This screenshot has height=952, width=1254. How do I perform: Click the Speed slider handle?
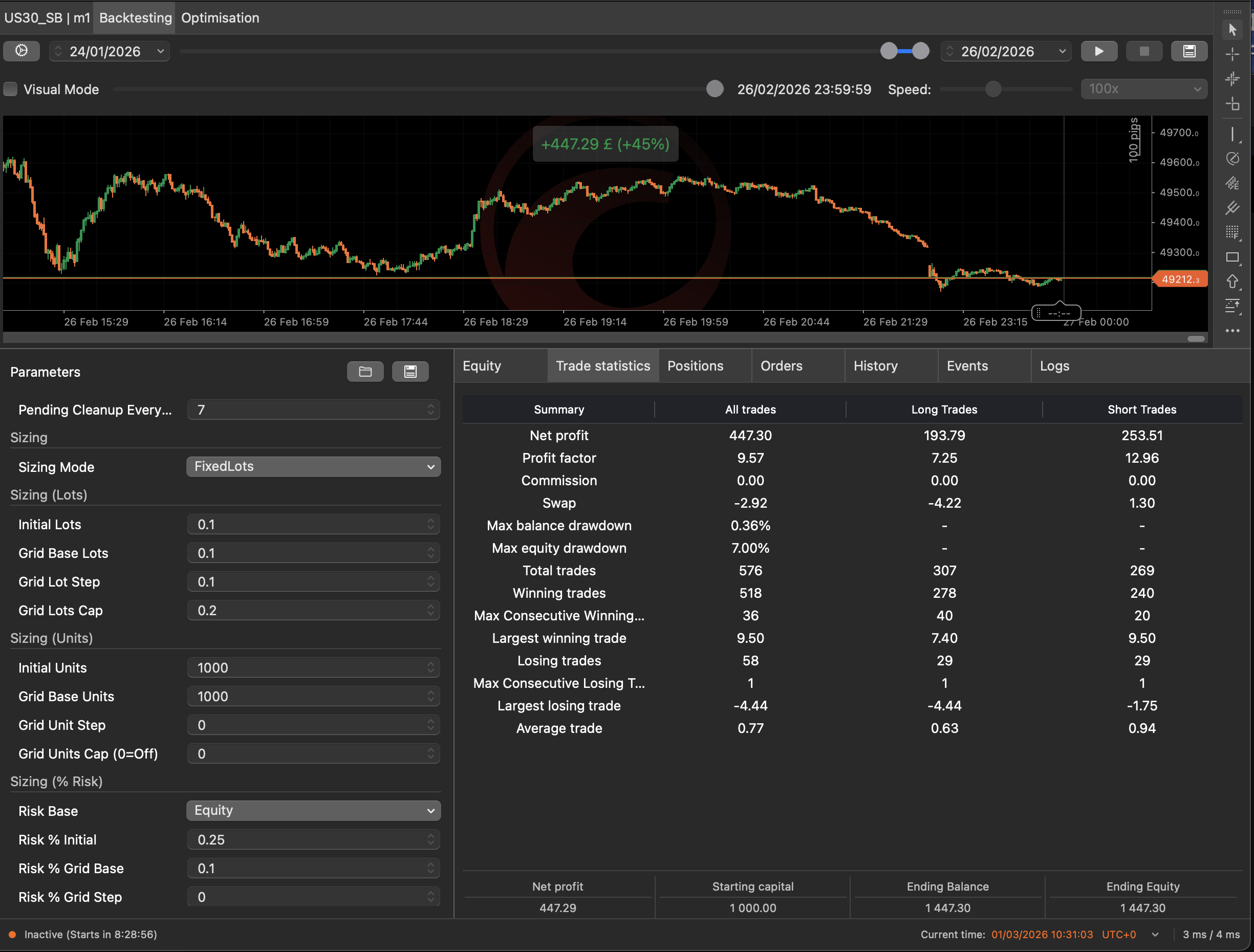(x=993, y=90)
